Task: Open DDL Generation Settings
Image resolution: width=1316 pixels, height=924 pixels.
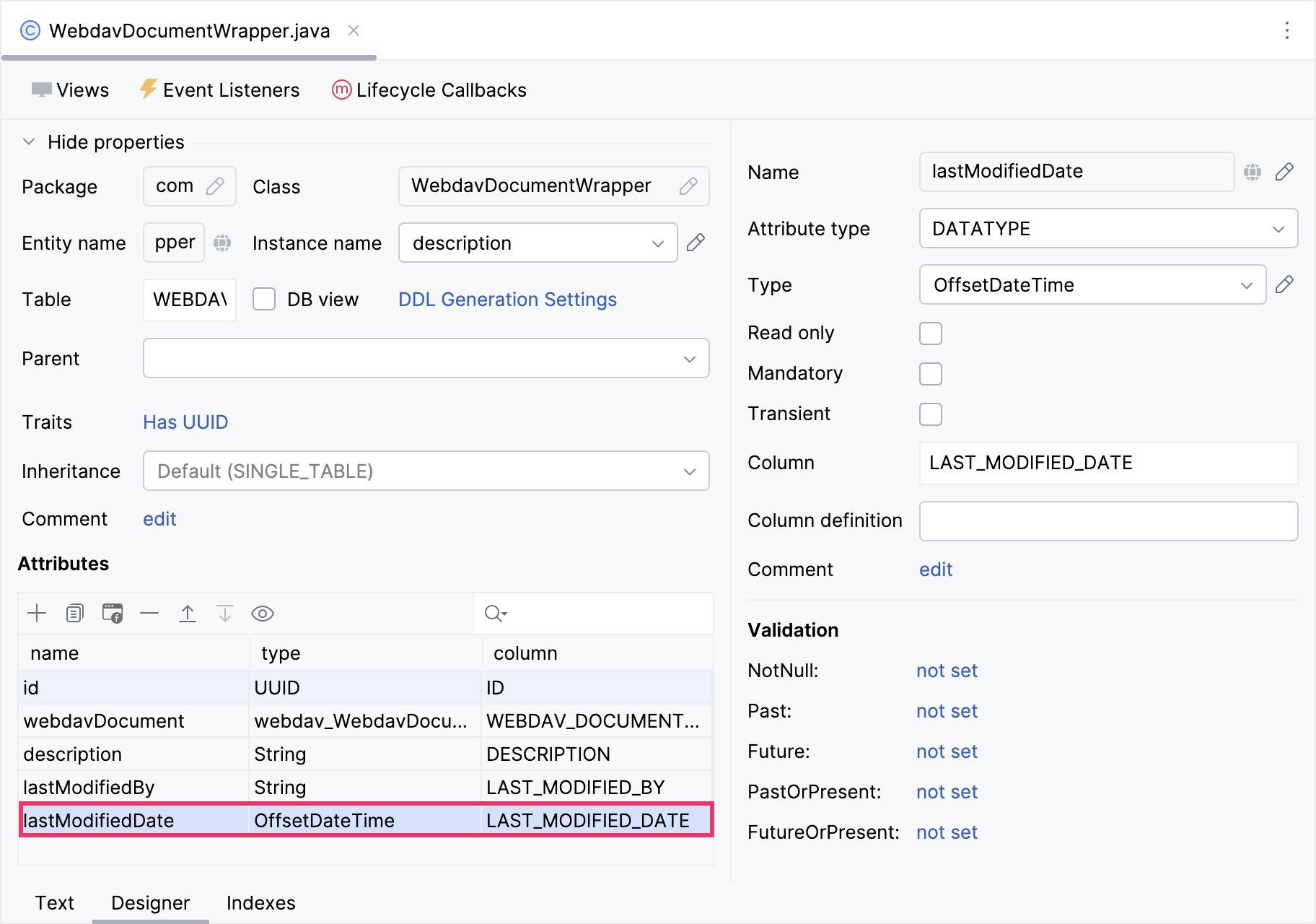Action: 507,299
